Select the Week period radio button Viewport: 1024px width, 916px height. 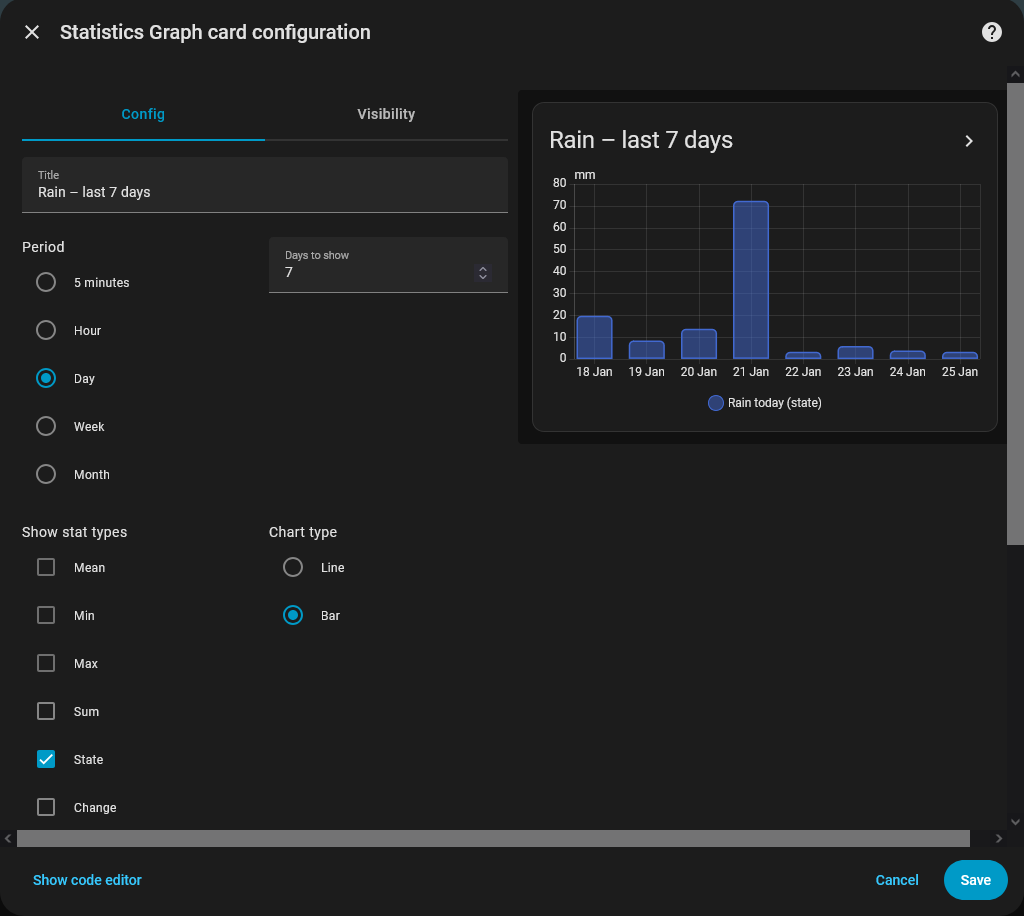point(46,427)
